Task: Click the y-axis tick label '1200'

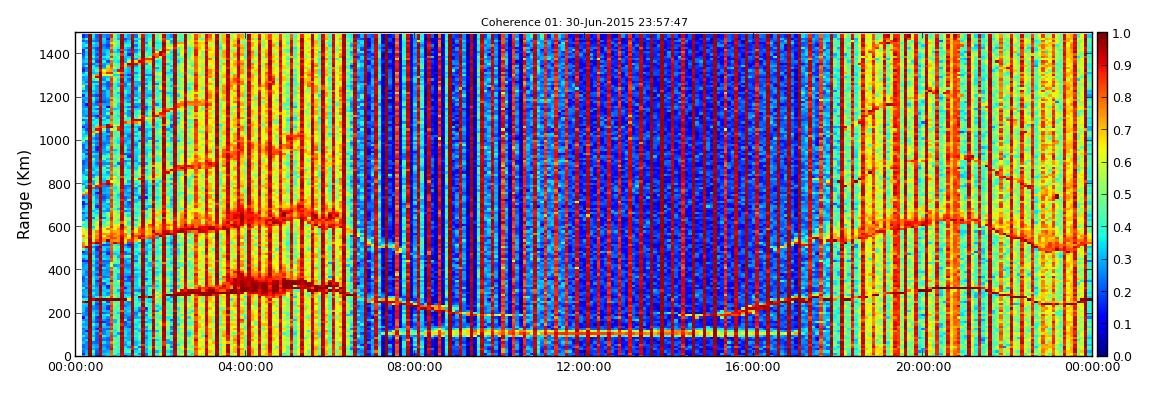Action: tap(56, 98)
